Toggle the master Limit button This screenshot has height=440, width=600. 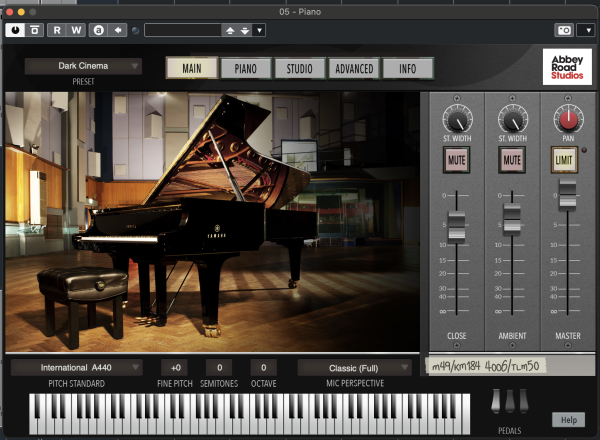(566, 158)
